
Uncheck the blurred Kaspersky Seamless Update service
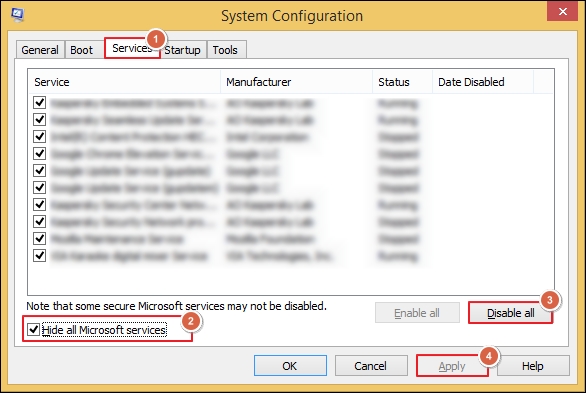[x=40, y=120]
